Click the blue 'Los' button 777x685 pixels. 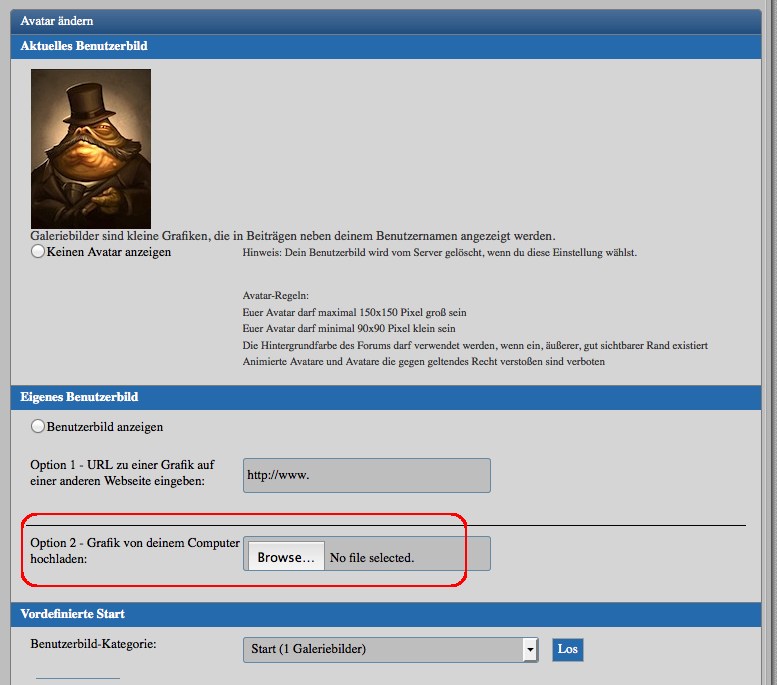[567, 649]
